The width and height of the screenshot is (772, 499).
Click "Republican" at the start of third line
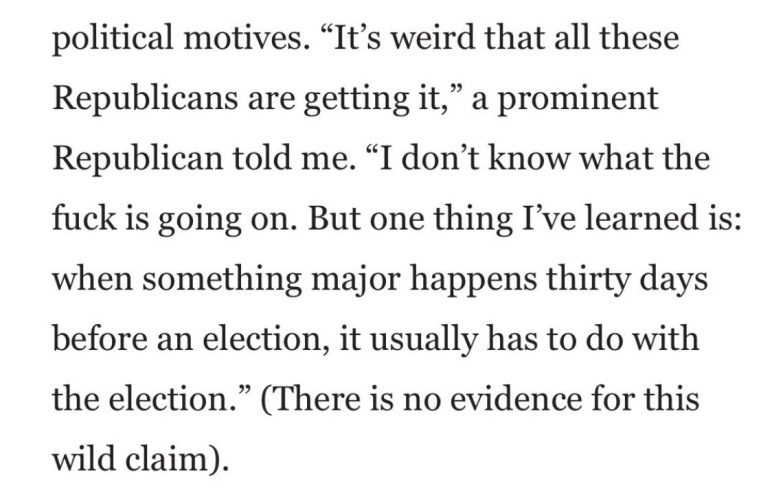[x=137, y=159]
